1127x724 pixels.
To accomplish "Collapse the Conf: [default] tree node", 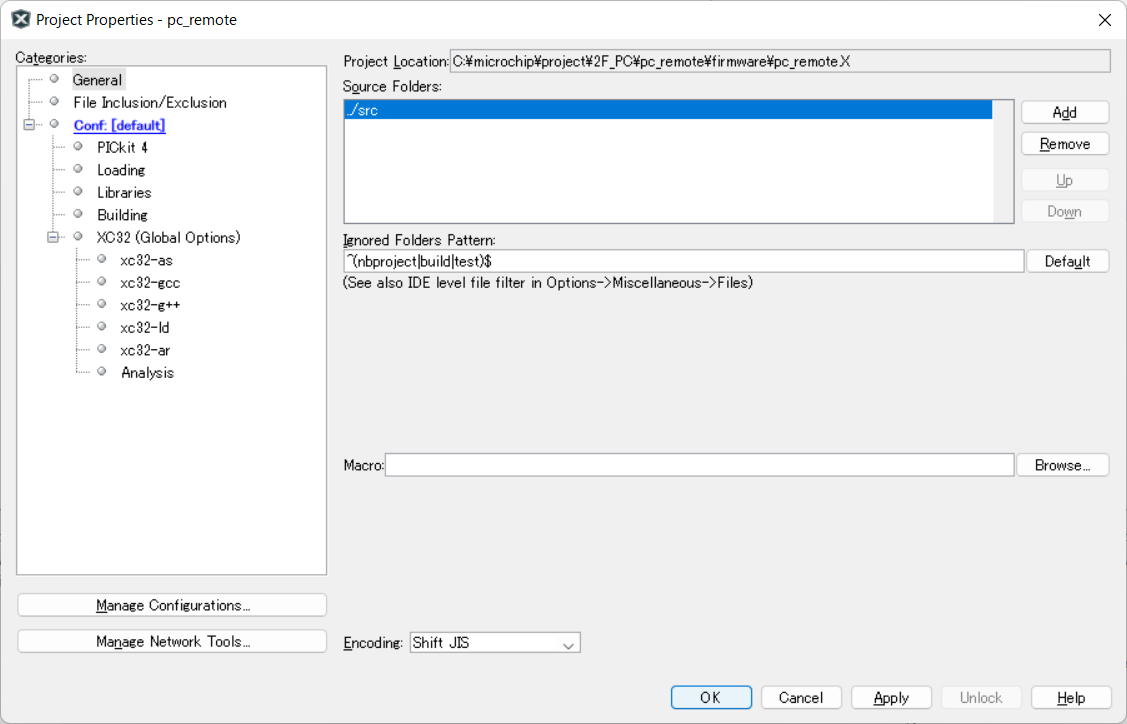I will click(28, 125).
